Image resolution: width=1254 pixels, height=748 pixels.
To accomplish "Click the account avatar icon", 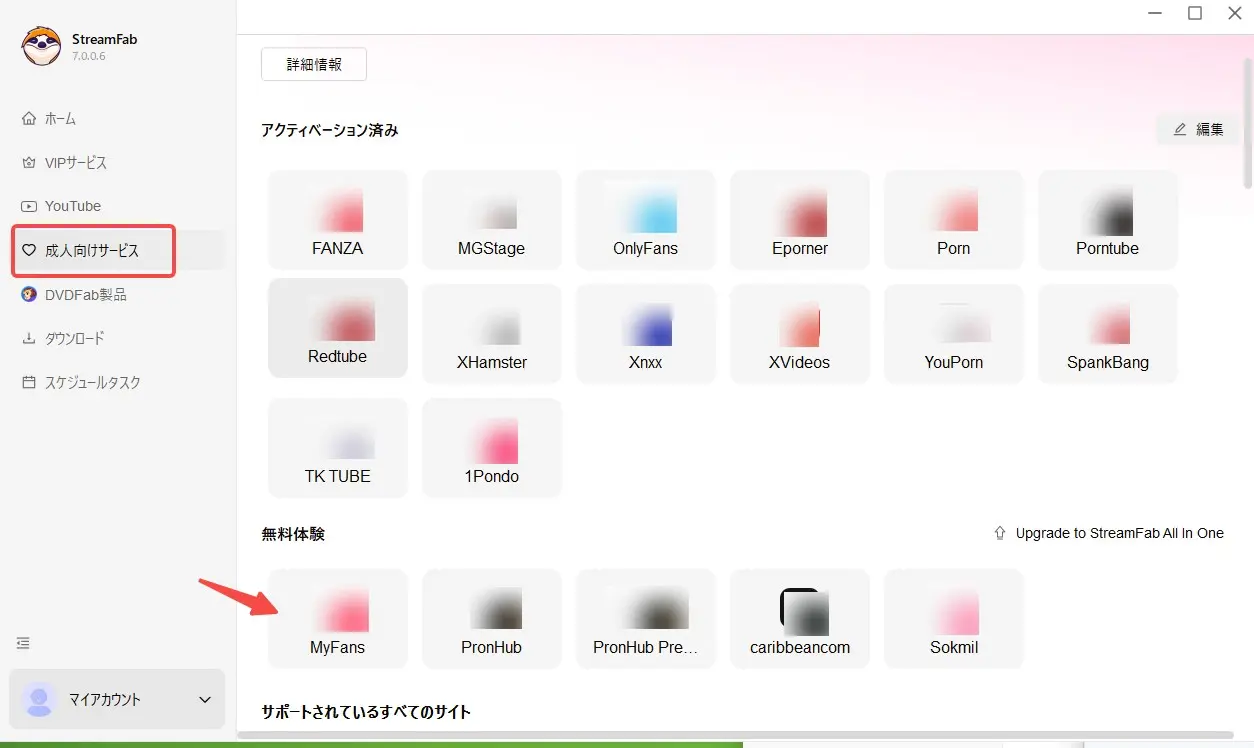I will click(x=39, y=700).
